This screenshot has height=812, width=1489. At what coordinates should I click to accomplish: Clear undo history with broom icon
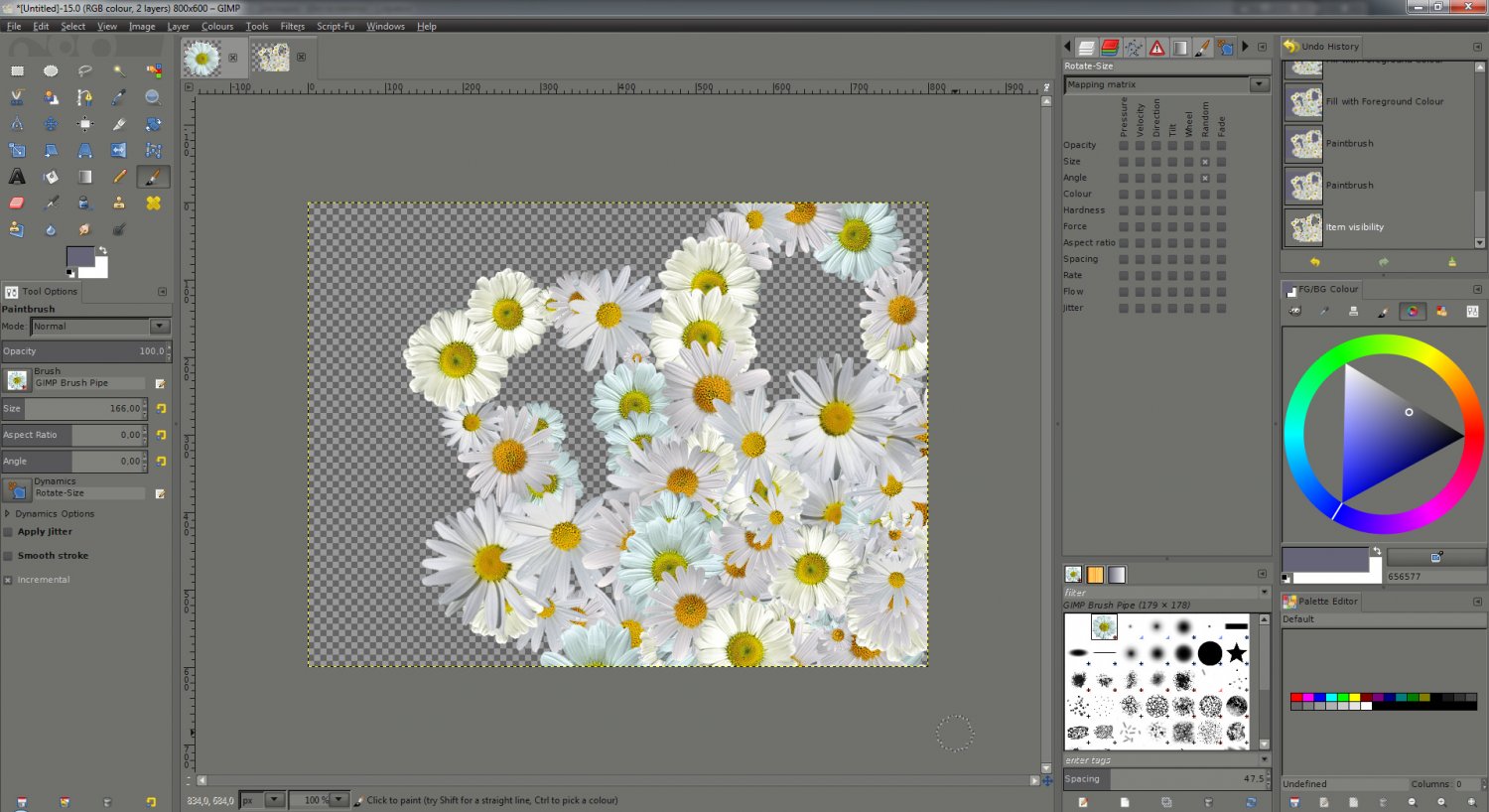(1451, 262)
